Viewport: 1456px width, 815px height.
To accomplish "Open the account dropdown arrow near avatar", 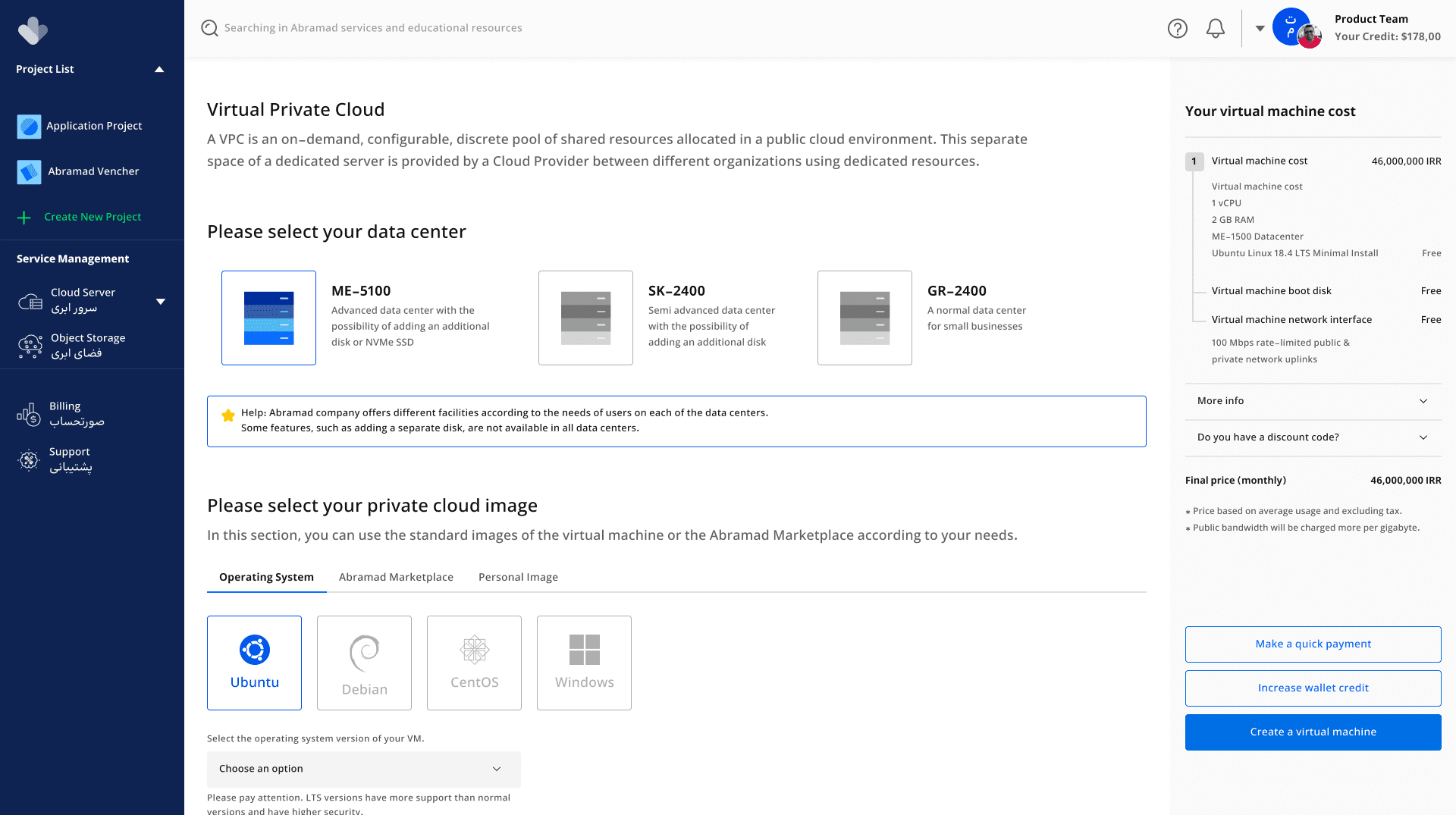I will click(x=1260, y=28).
